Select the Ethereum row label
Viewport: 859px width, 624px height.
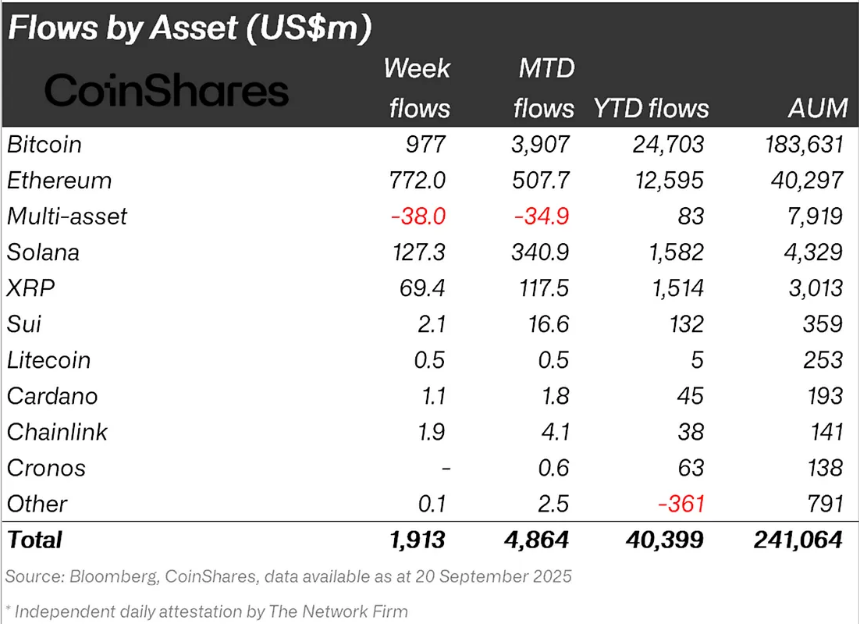coord(59,180)
